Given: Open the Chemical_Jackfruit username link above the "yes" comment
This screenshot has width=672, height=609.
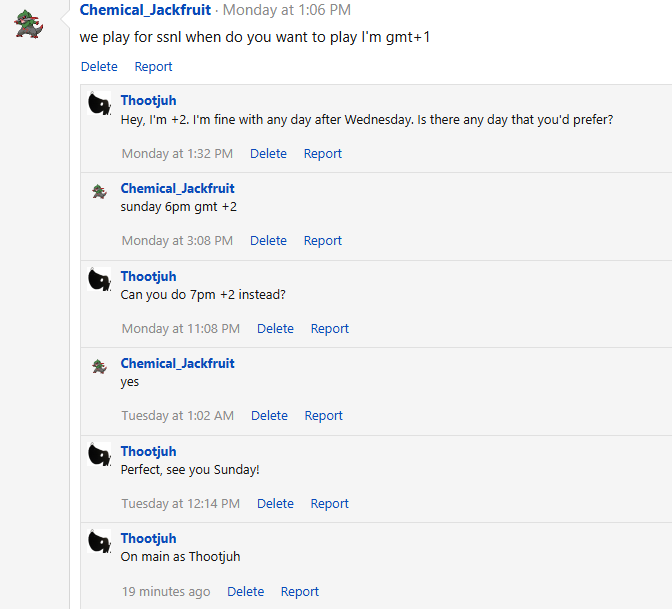Looking at the screenshot, I should point(177,364).
